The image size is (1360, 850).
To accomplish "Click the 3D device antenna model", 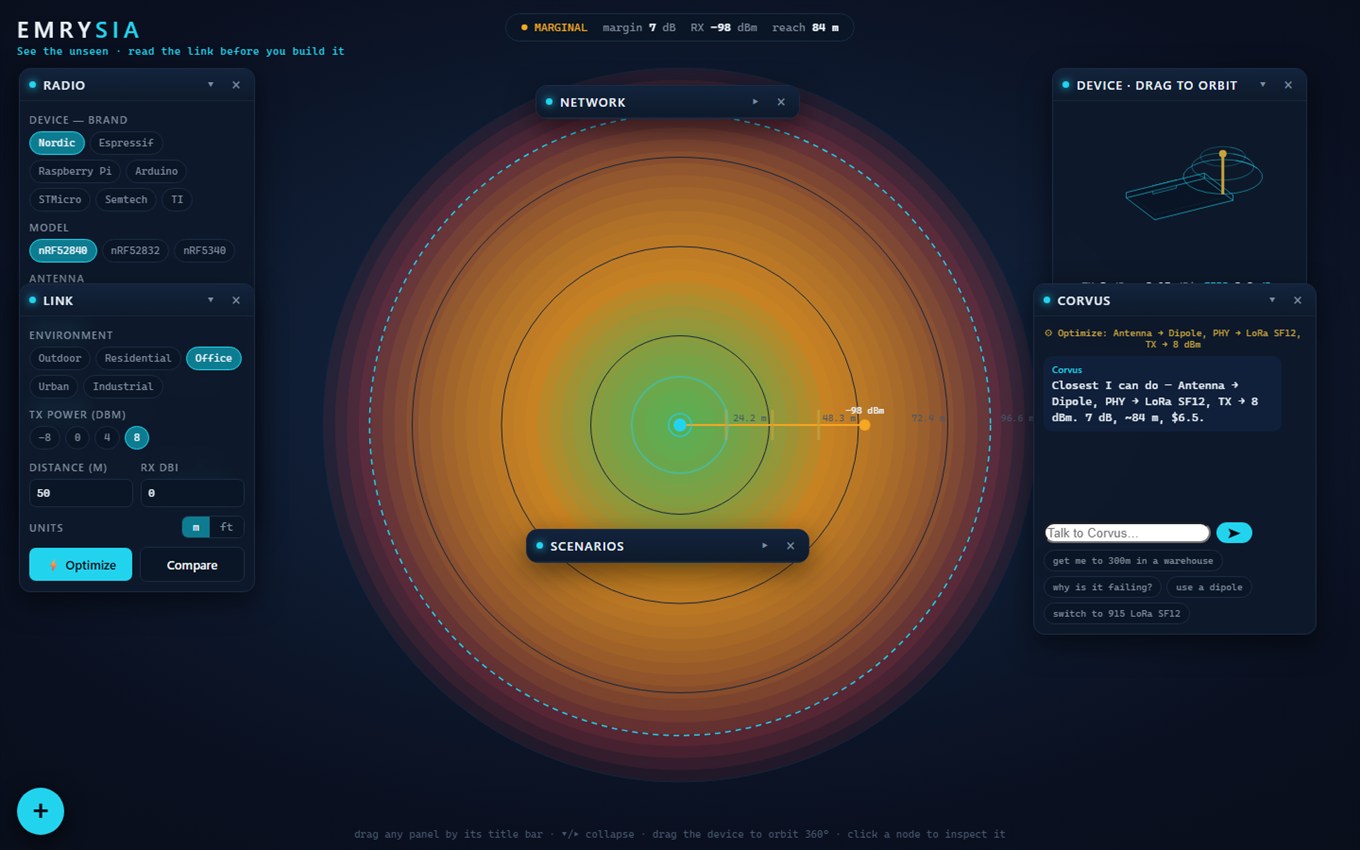I will pyautogui.click(x=1195, y=185).
